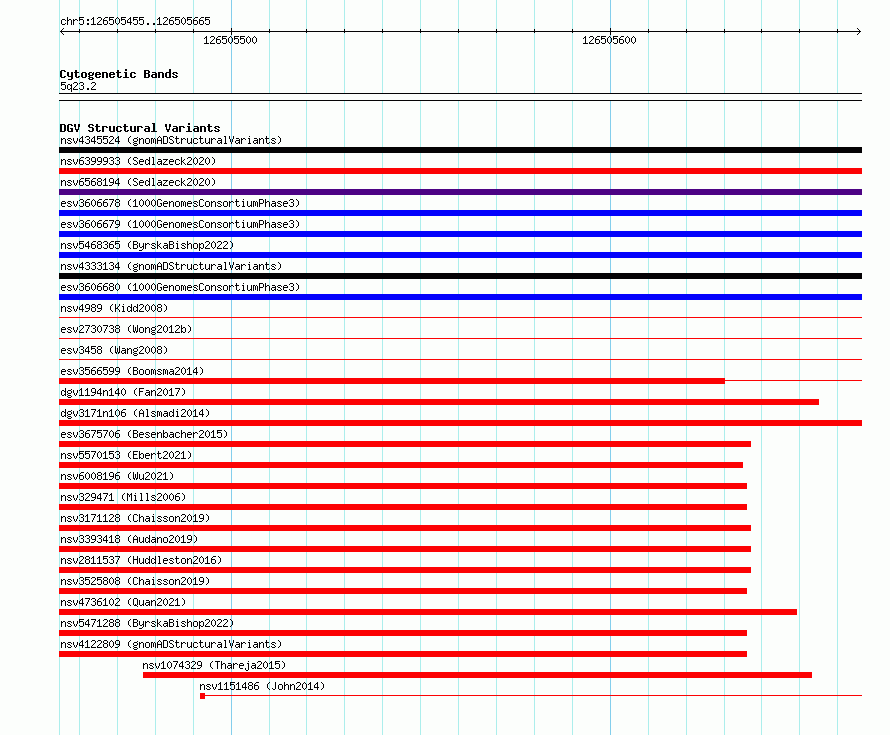Open nsv4333134 (gnomADStructuralVariants) label
The width and height of the screenshot is (890, 735).
[x=171, y=266]
